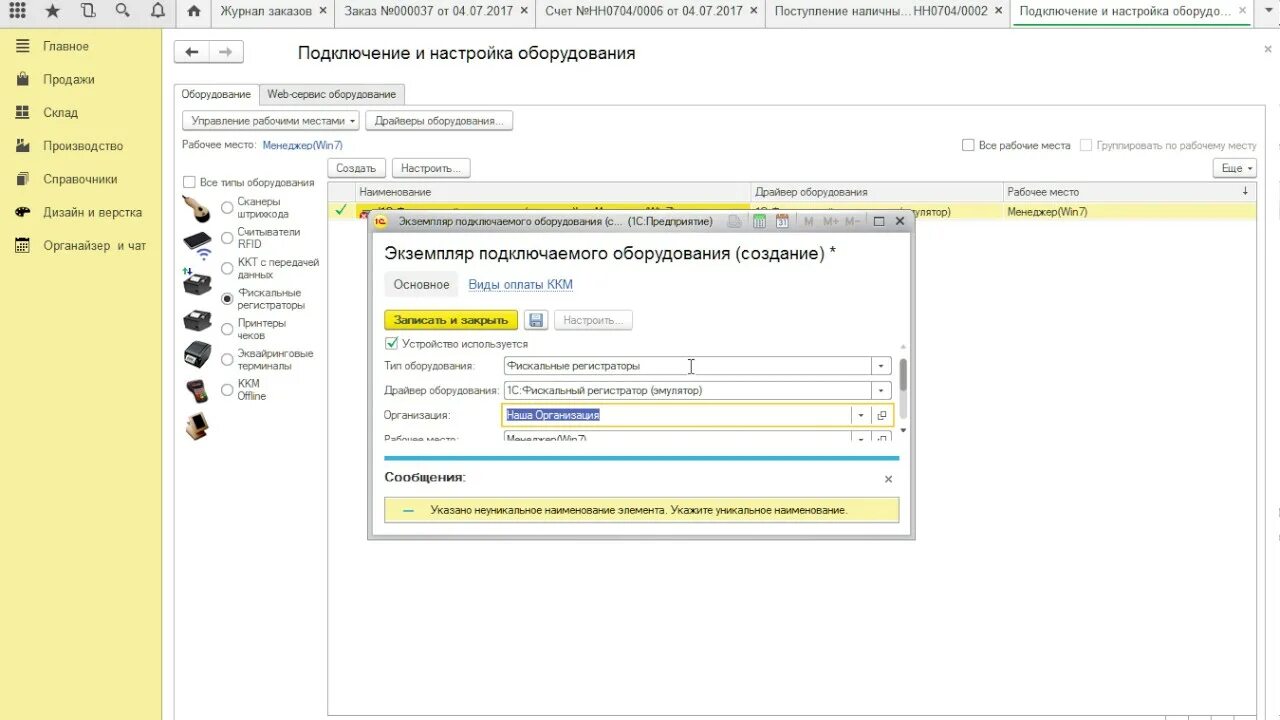
Task: Open Менеджер(Win7) workplace link
Action: tap(302, 145)
